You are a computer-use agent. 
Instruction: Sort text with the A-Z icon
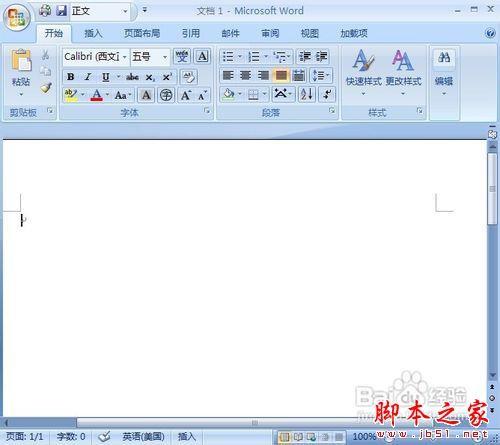307,94
